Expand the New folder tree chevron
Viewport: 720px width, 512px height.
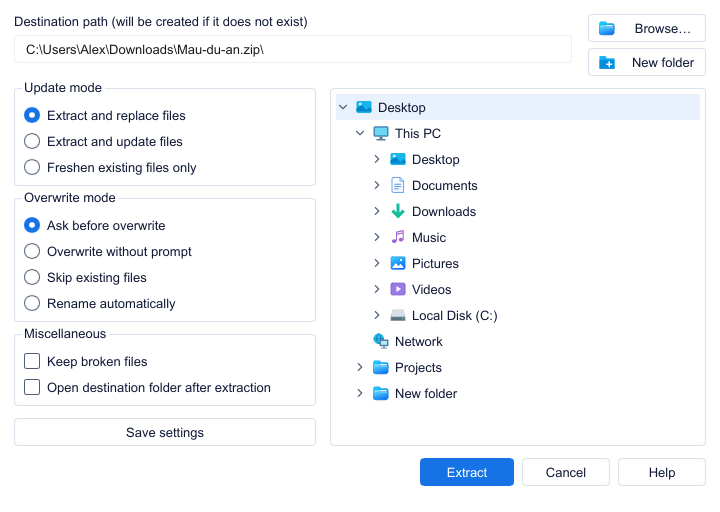click(x=360, y=394)
